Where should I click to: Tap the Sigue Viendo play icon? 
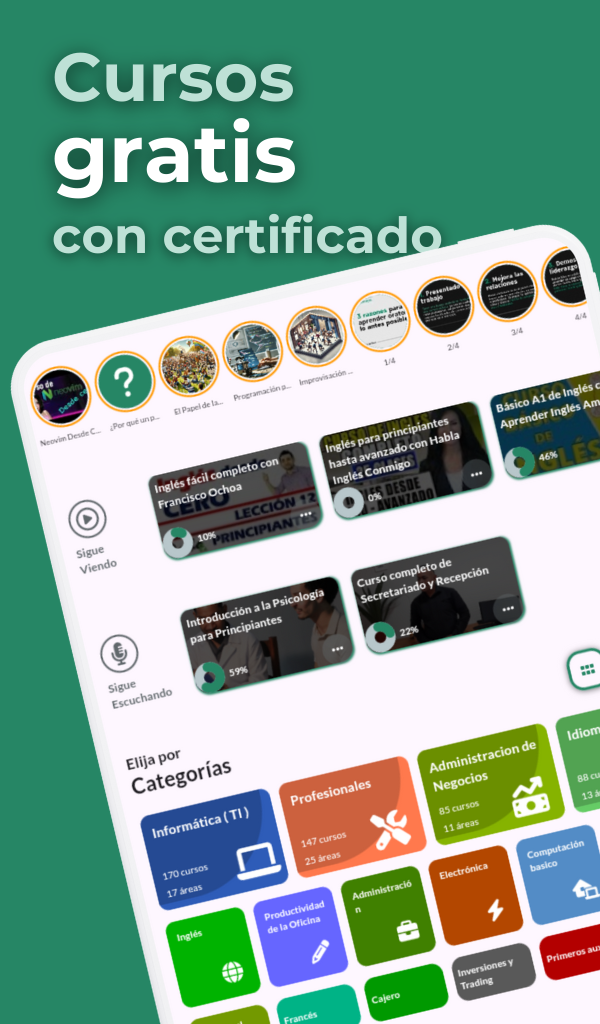pos(87,519)
